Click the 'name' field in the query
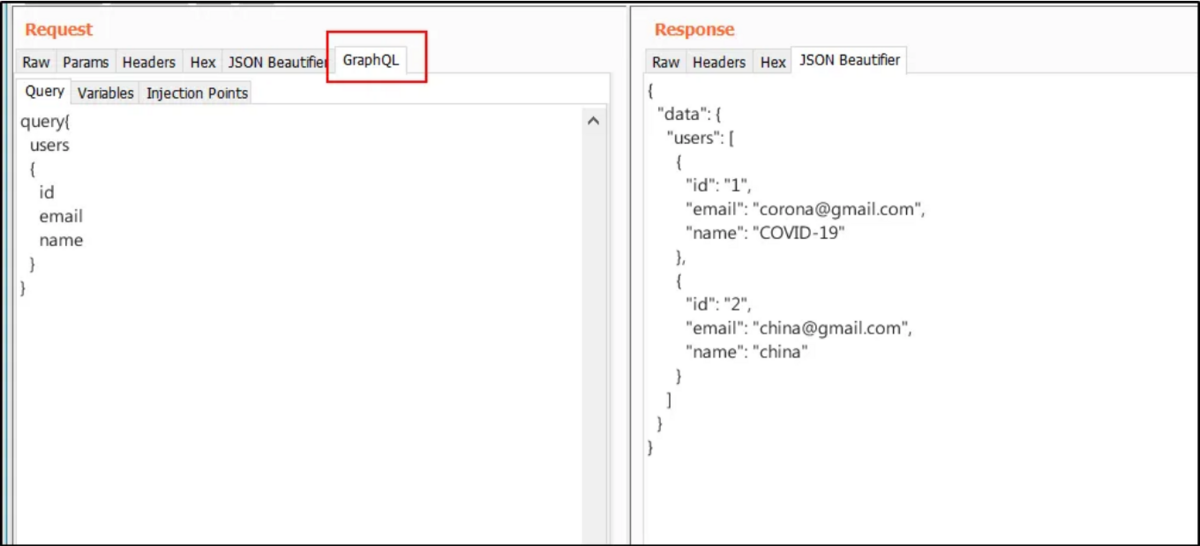This screenshot has height=546, width=1200. 61,240
